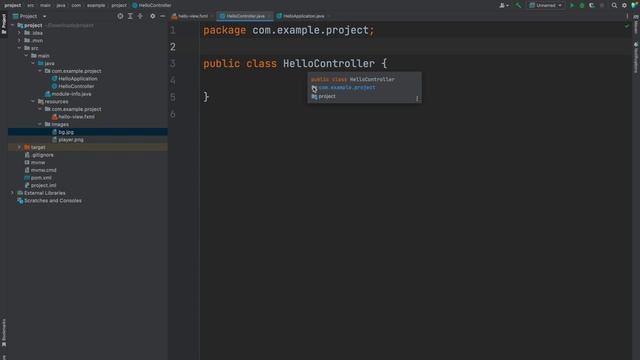The image size is (640, 360).
Task: Click the Stop button in toolbar
Action: [602, 5]
